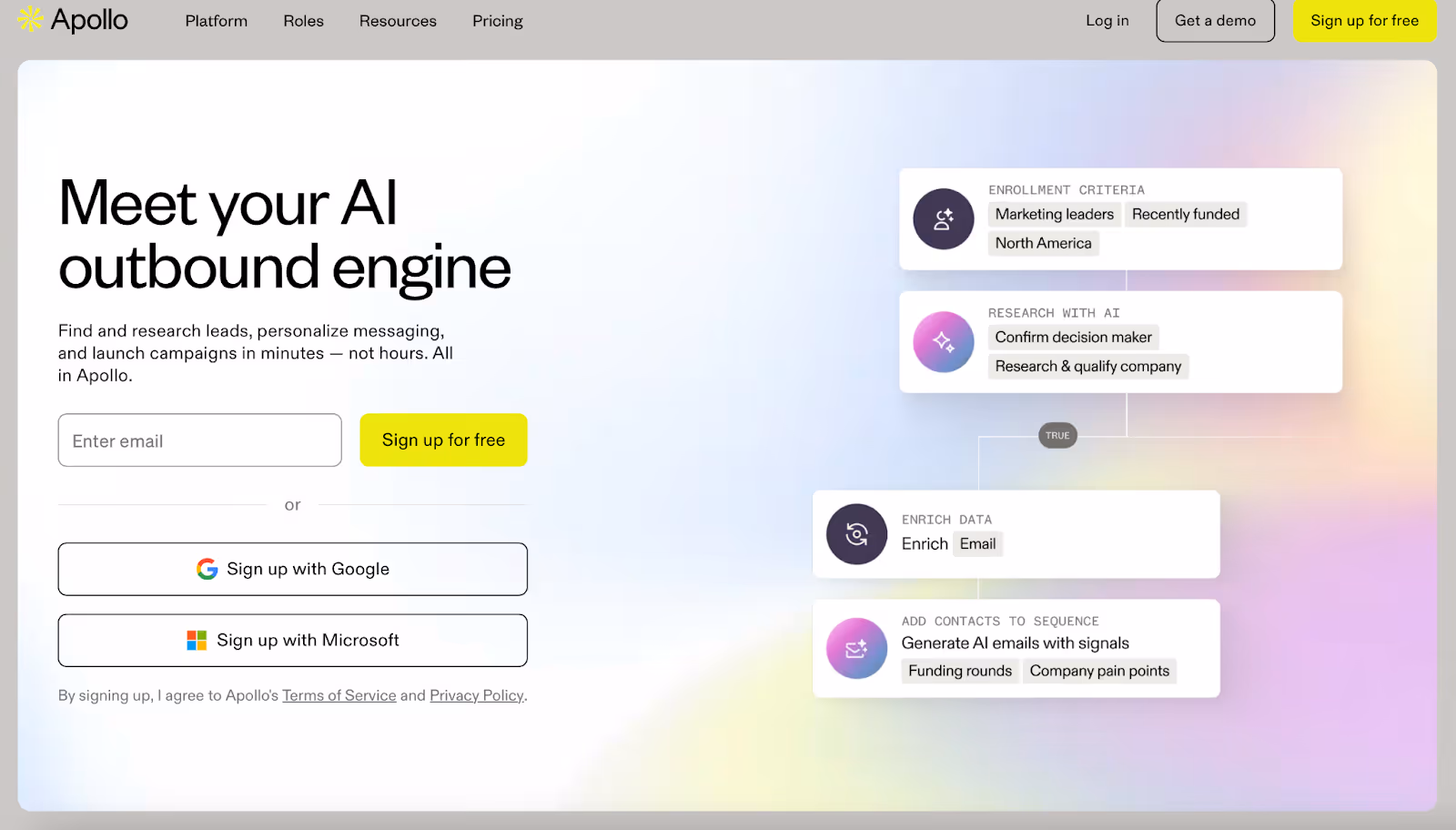The width and height of the screenshot is (1456, 830).
Task: Open the Platform dropdown menu
Action: [216, 20]
